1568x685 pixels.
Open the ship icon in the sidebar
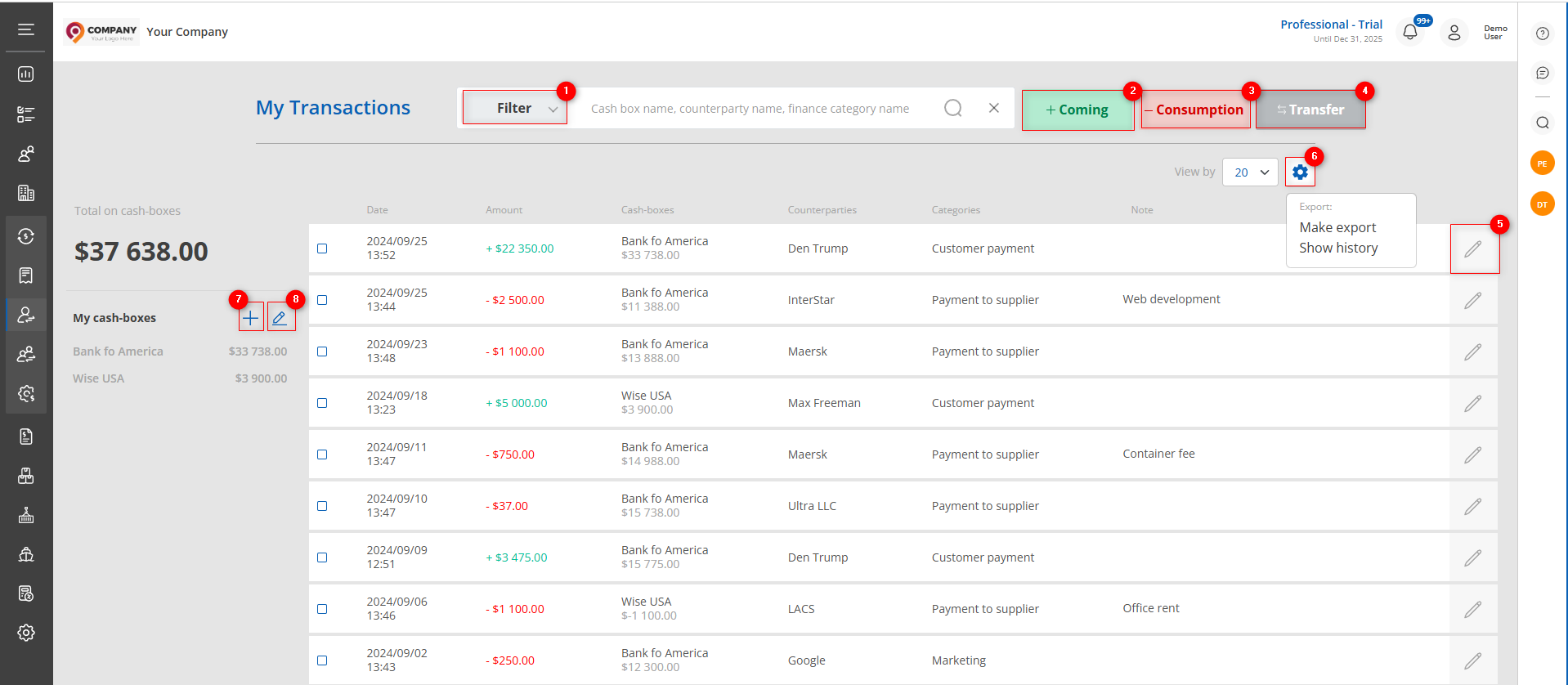(x=26, y=555)
